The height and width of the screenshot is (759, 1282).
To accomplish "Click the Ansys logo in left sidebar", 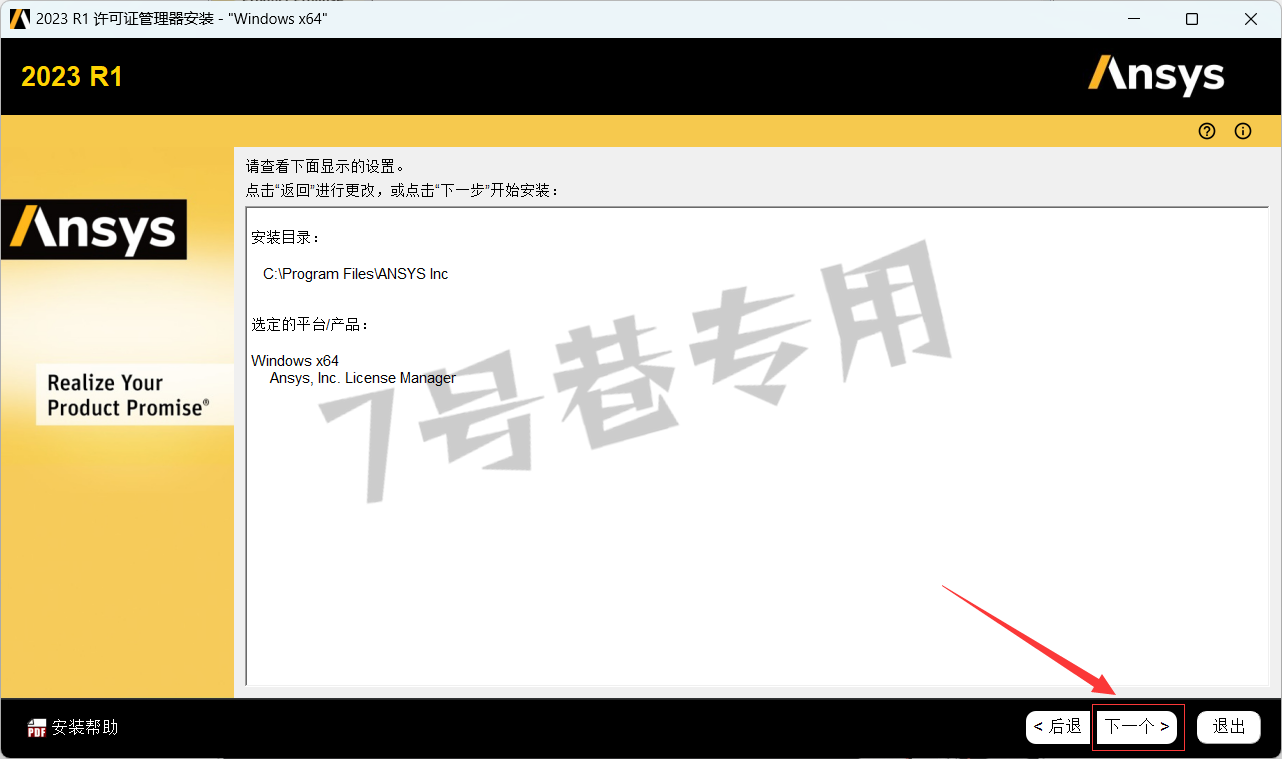I will pyautogui.click(x=93, y=229).
